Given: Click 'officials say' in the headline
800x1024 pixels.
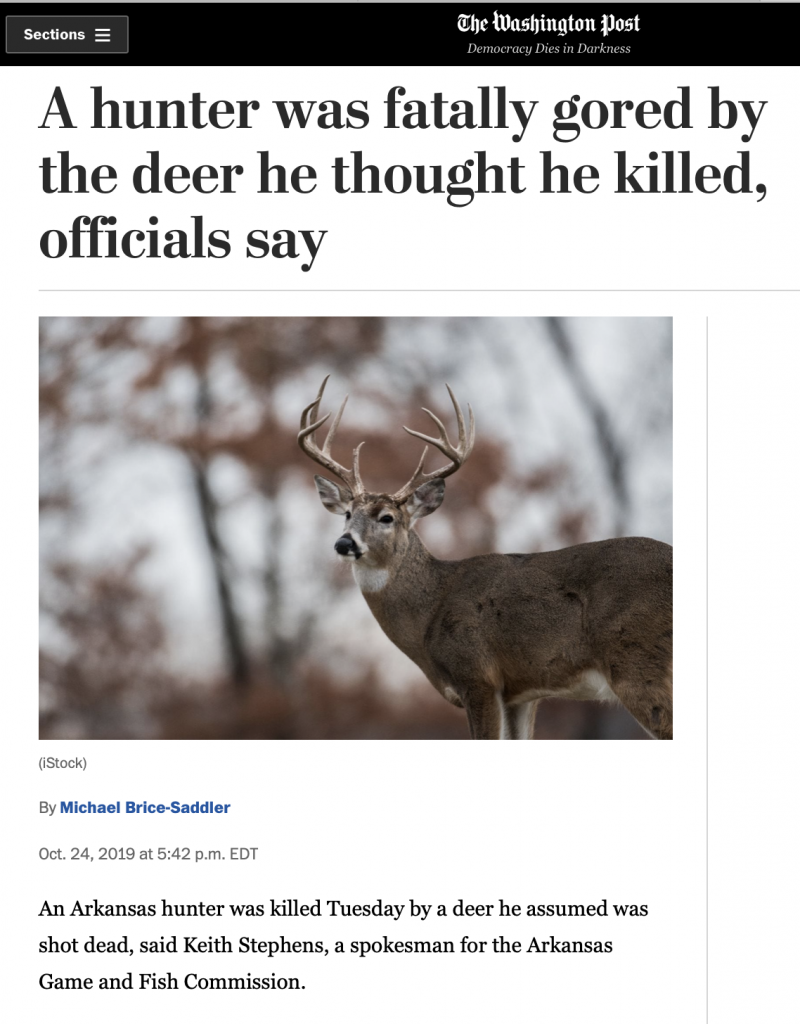Looking at the screenshot, I should click(x=182, y=240).
